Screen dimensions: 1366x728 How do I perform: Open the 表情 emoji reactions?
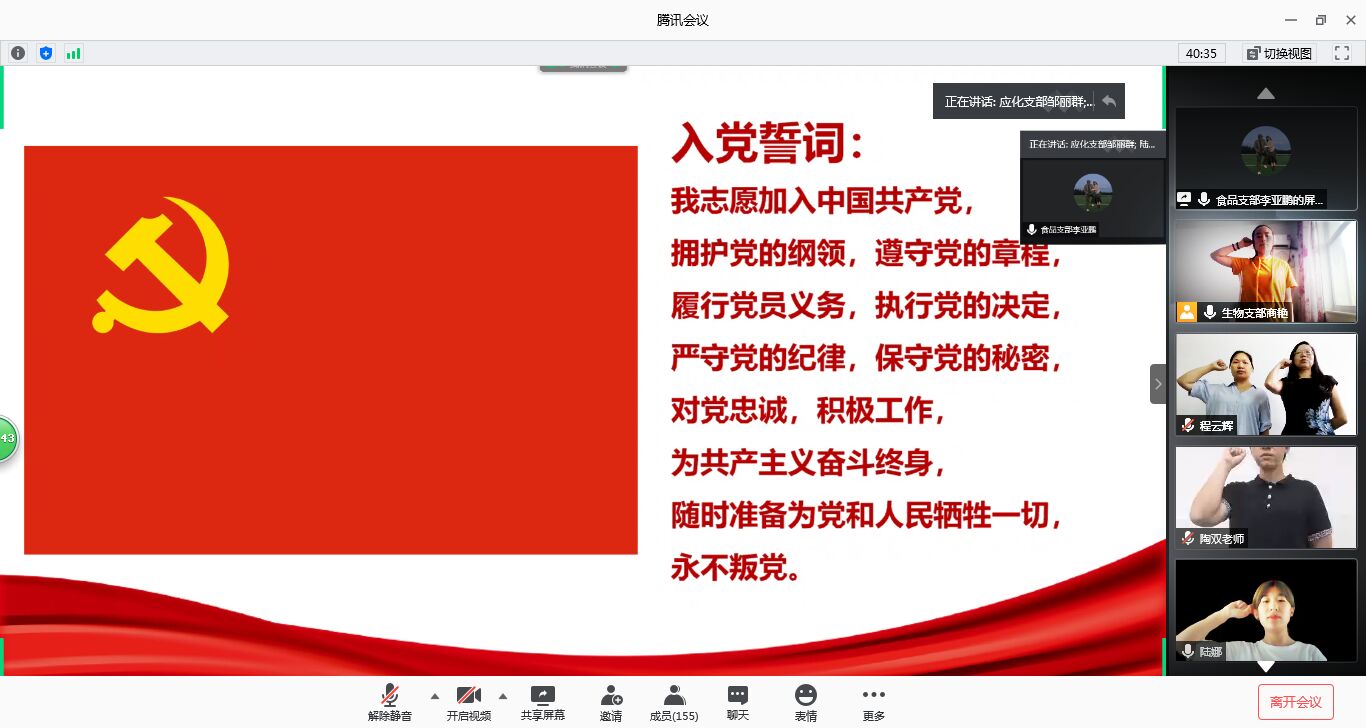click(x=805, y=703)
